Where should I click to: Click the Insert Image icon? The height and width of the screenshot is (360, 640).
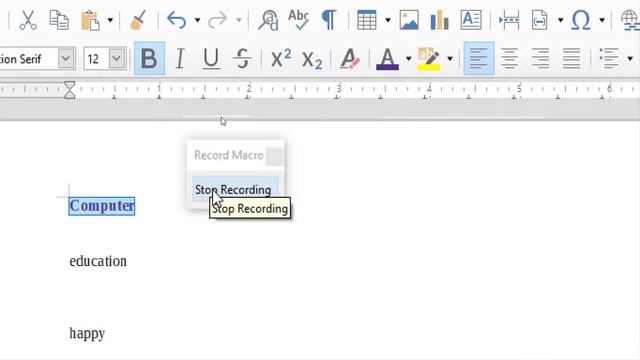pos(409,20)
